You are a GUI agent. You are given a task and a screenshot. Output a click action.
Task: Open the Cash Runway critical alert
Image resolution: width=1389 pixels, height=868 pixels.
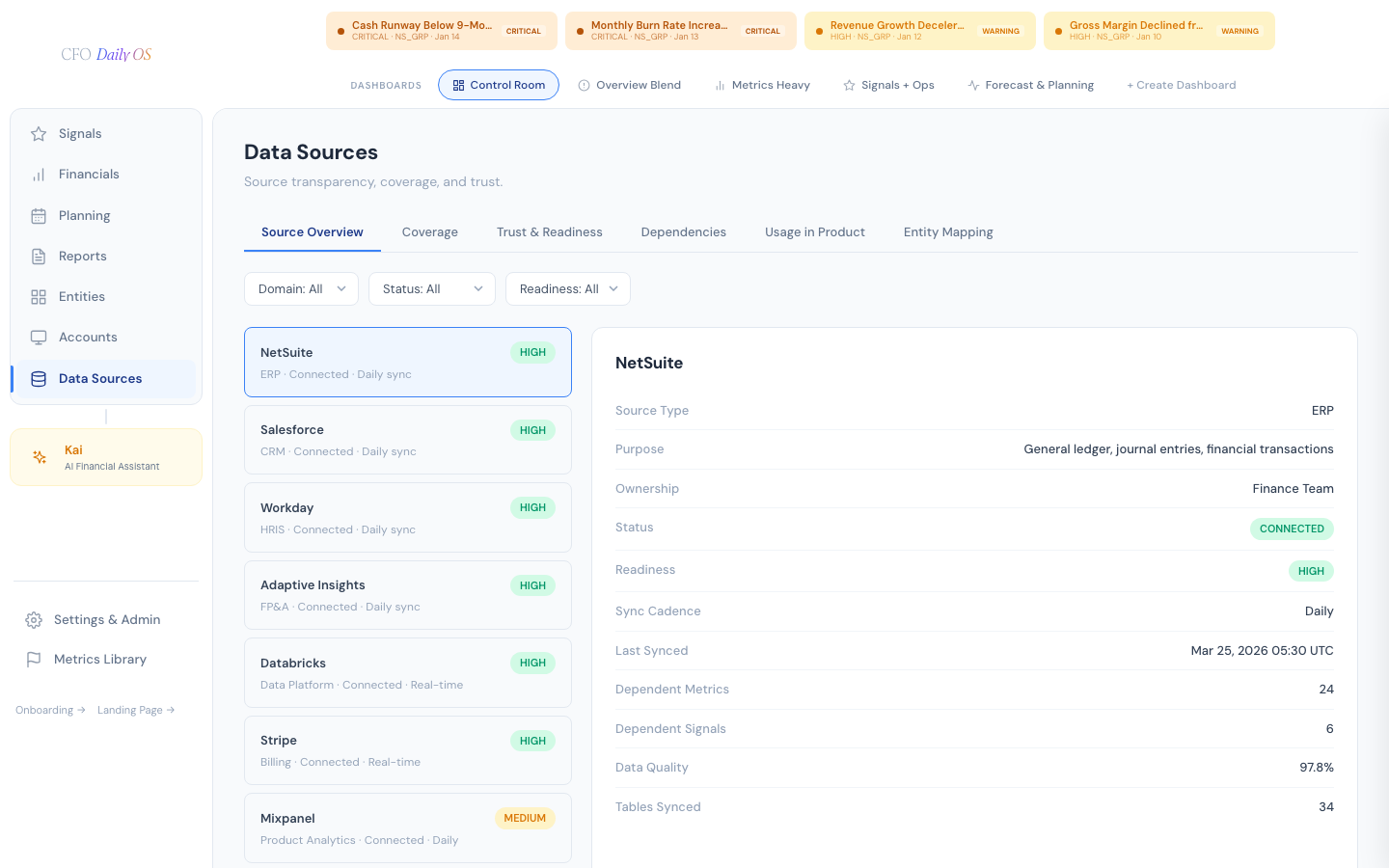tap(441, 31)
